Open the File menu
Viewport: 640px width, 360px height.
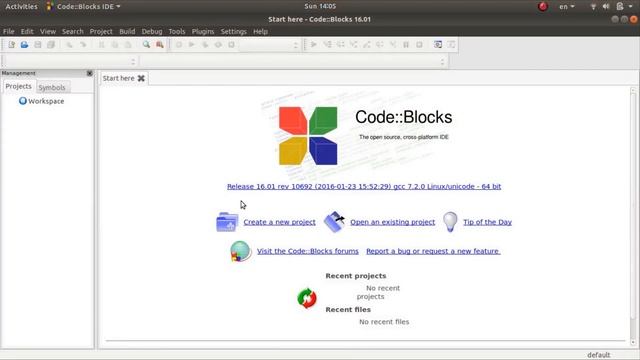pos(9,31)
